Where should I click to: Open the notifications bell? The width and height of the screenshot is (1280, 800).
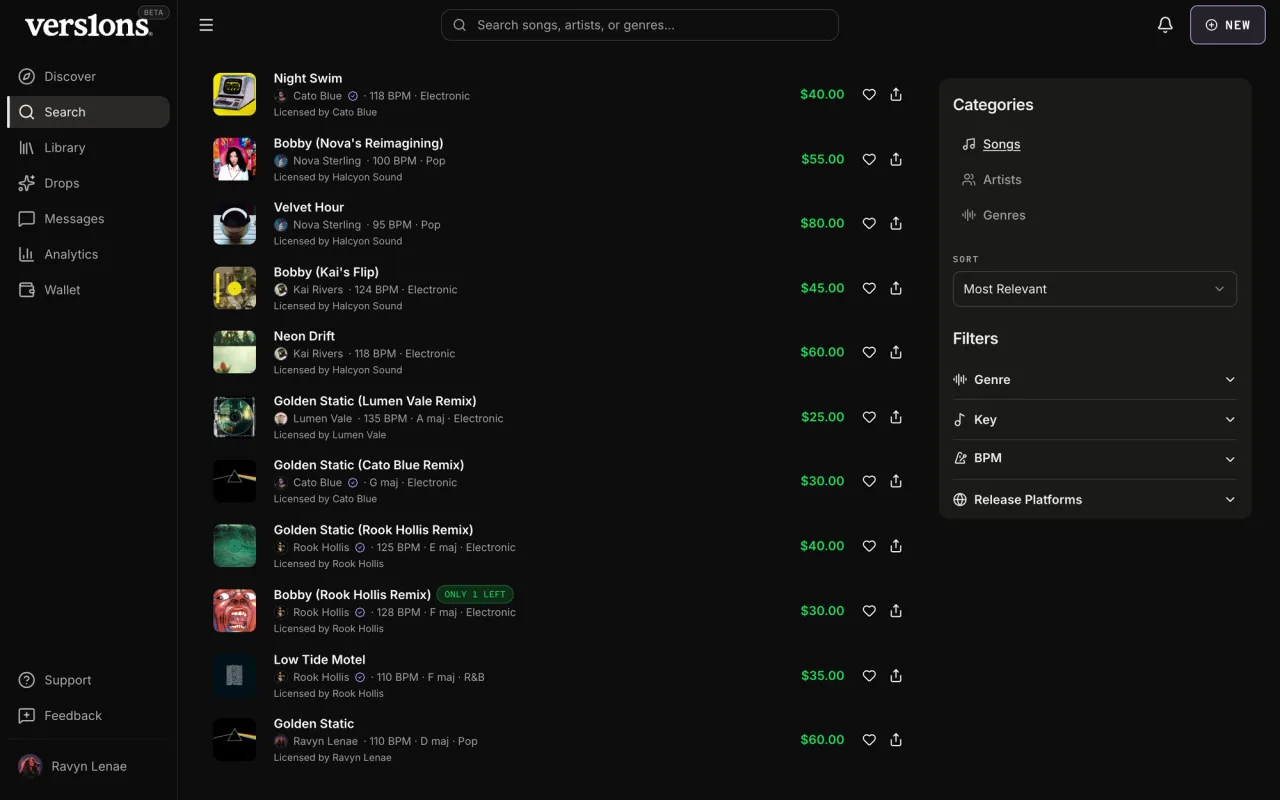point(1165,25)
